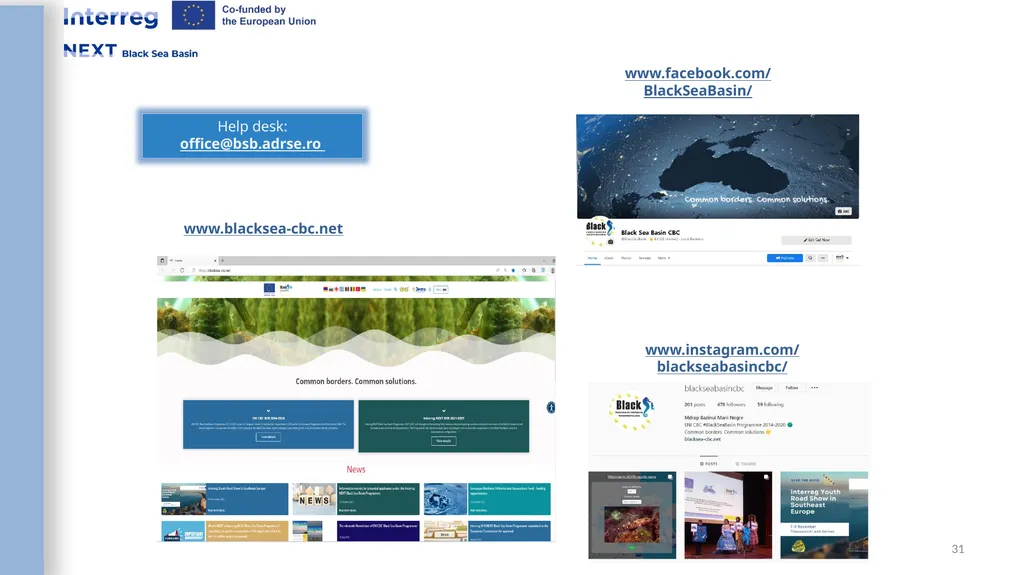Click the camera icon on the Facebook cover photo
1024x575 pixels.
point(844,212)
